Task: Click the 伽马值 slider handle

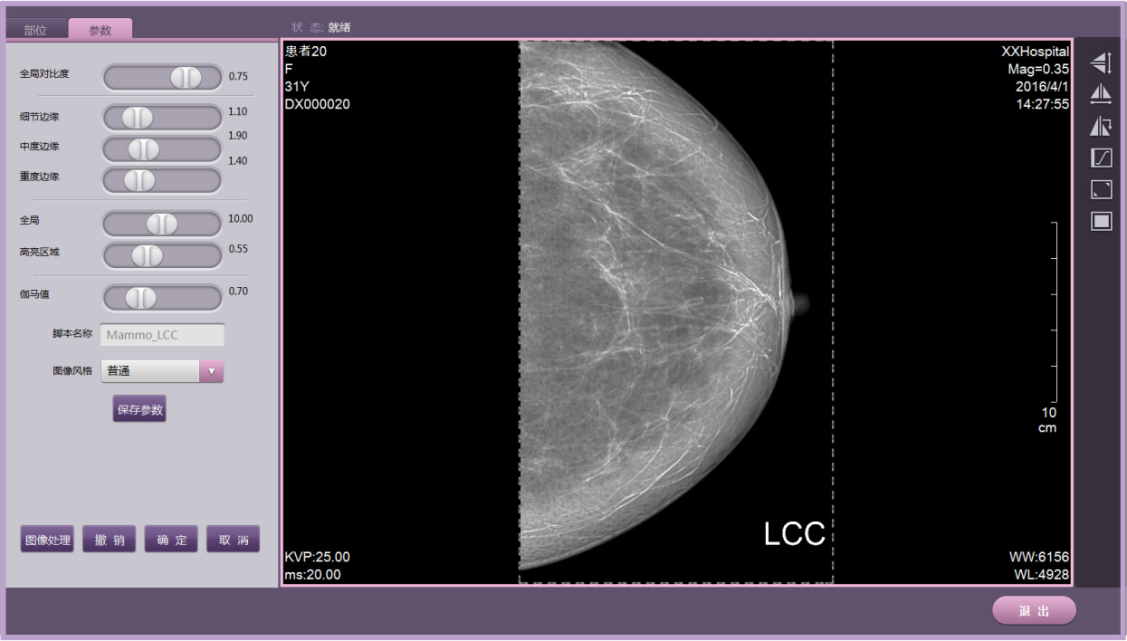Action: click(141, 298)
